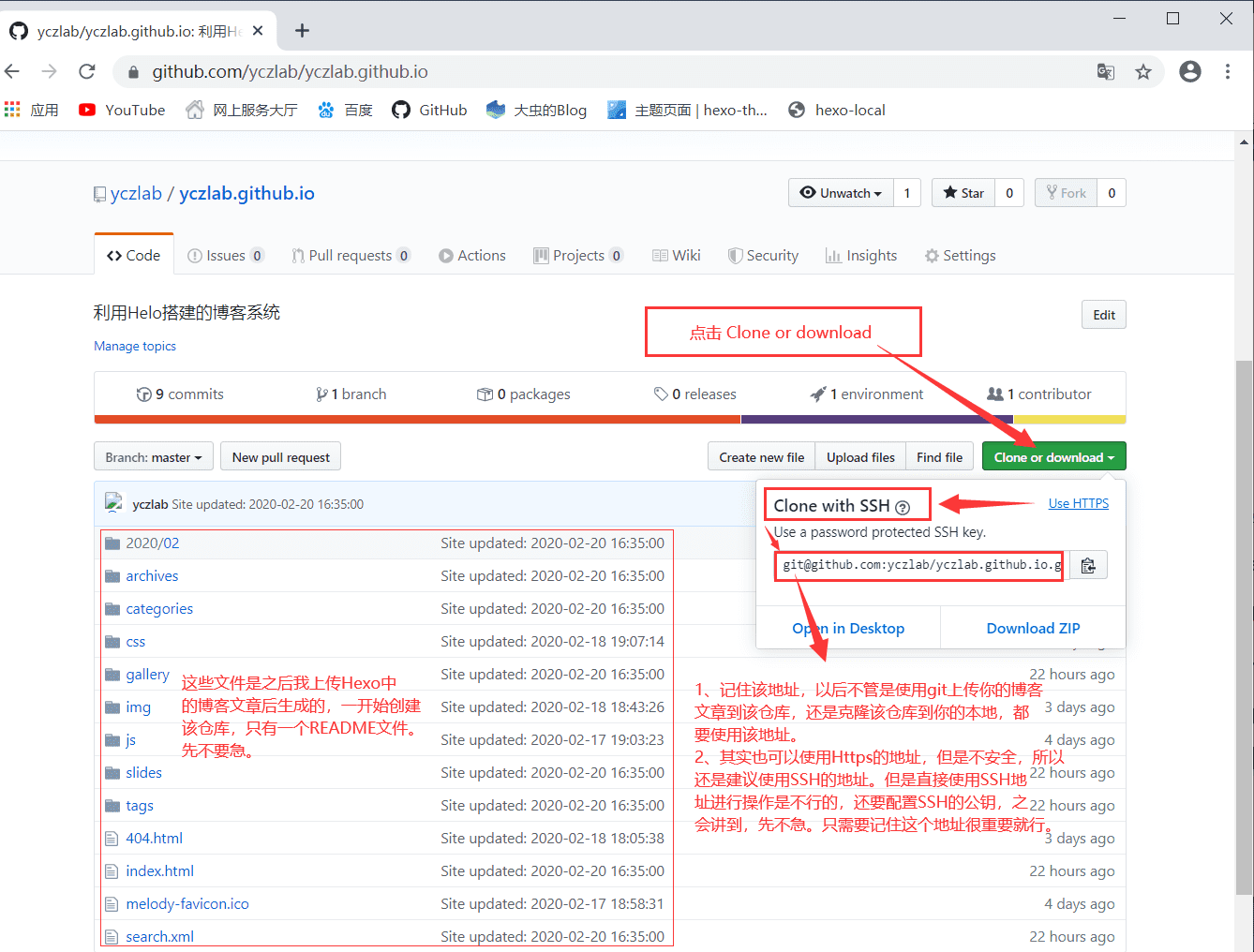Open the repository Settings tab

(960, 255)
